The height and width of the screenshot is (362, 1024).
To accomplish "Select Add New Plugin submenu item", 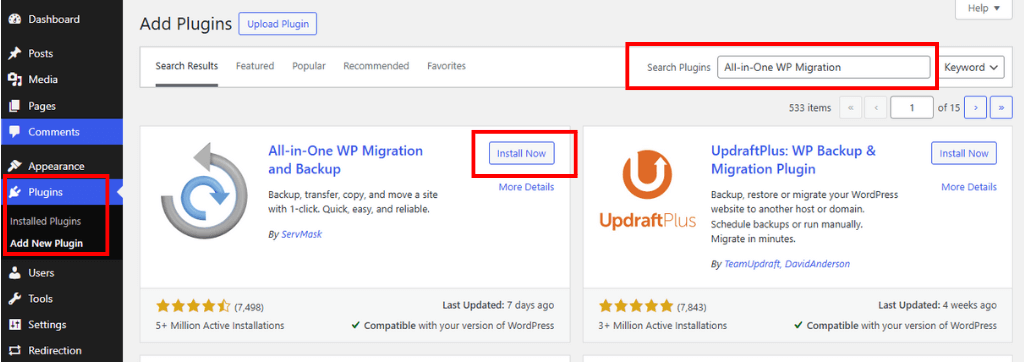I will tap(46, 244).
